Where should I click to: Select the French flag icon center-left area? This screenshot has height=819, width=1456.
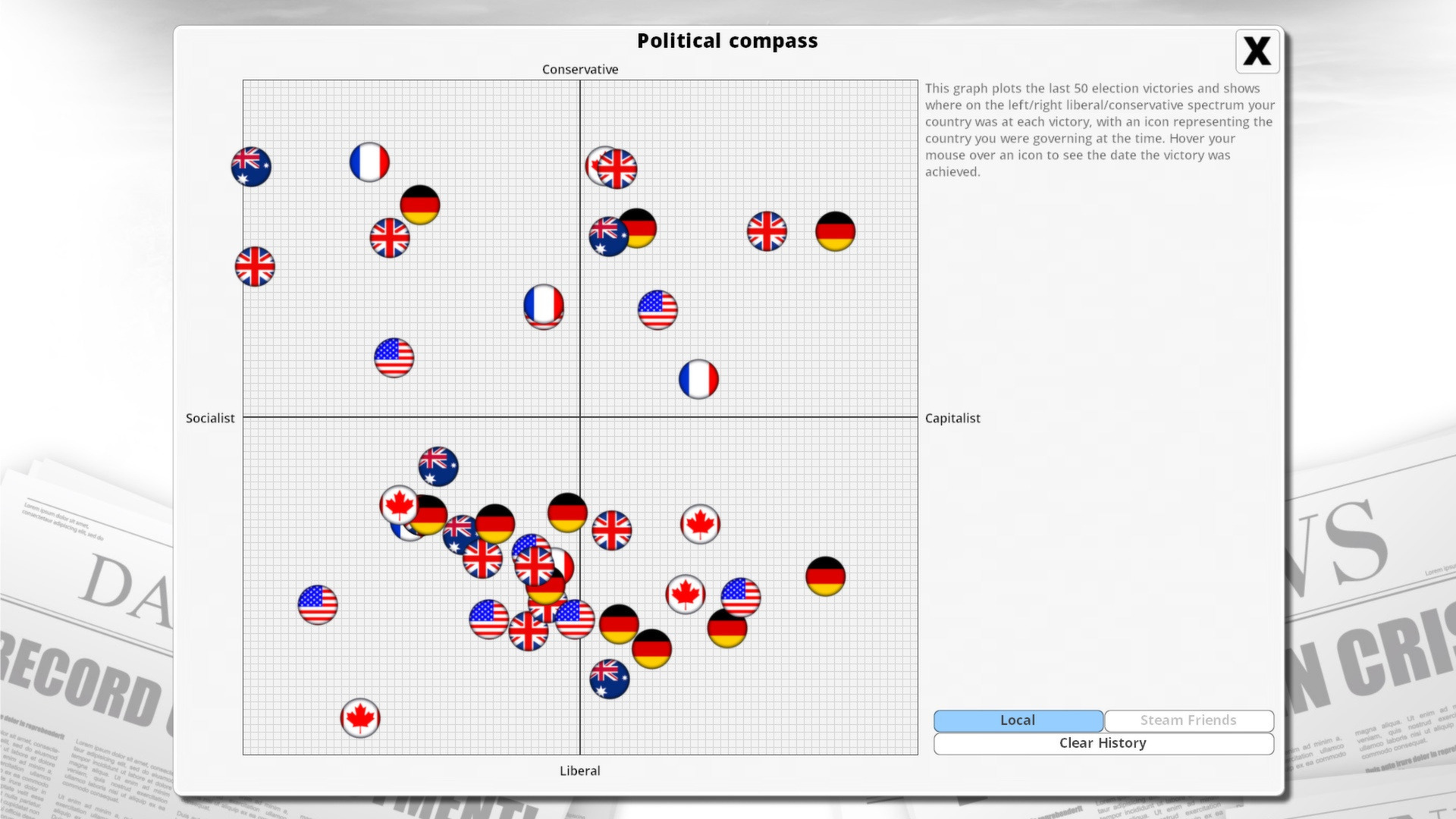(545, 303)
